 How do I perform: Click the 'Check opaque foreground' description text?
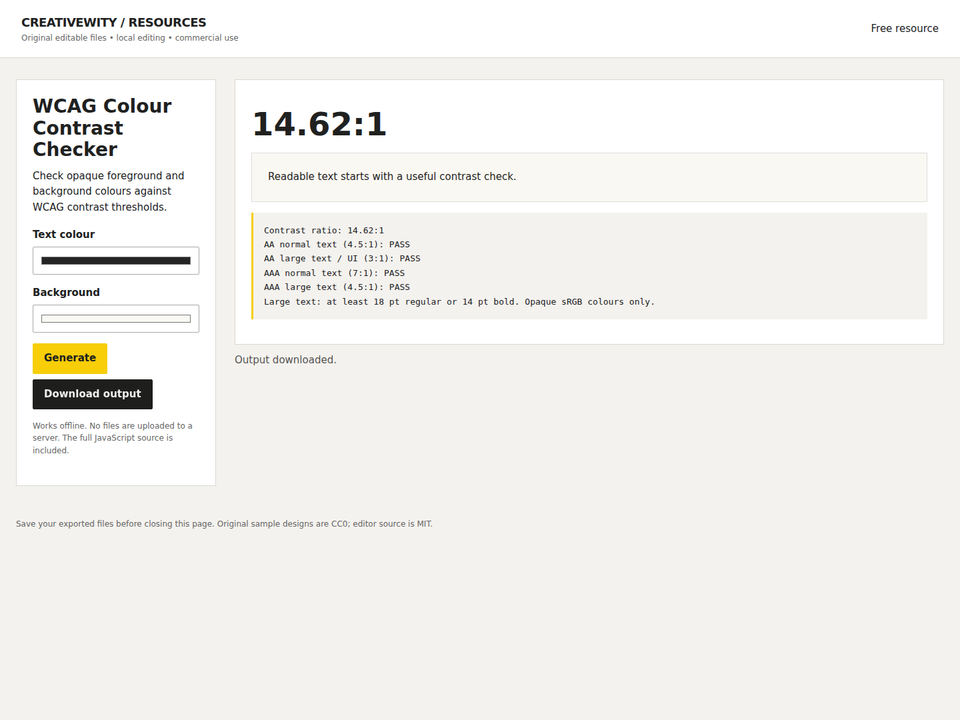108,191
